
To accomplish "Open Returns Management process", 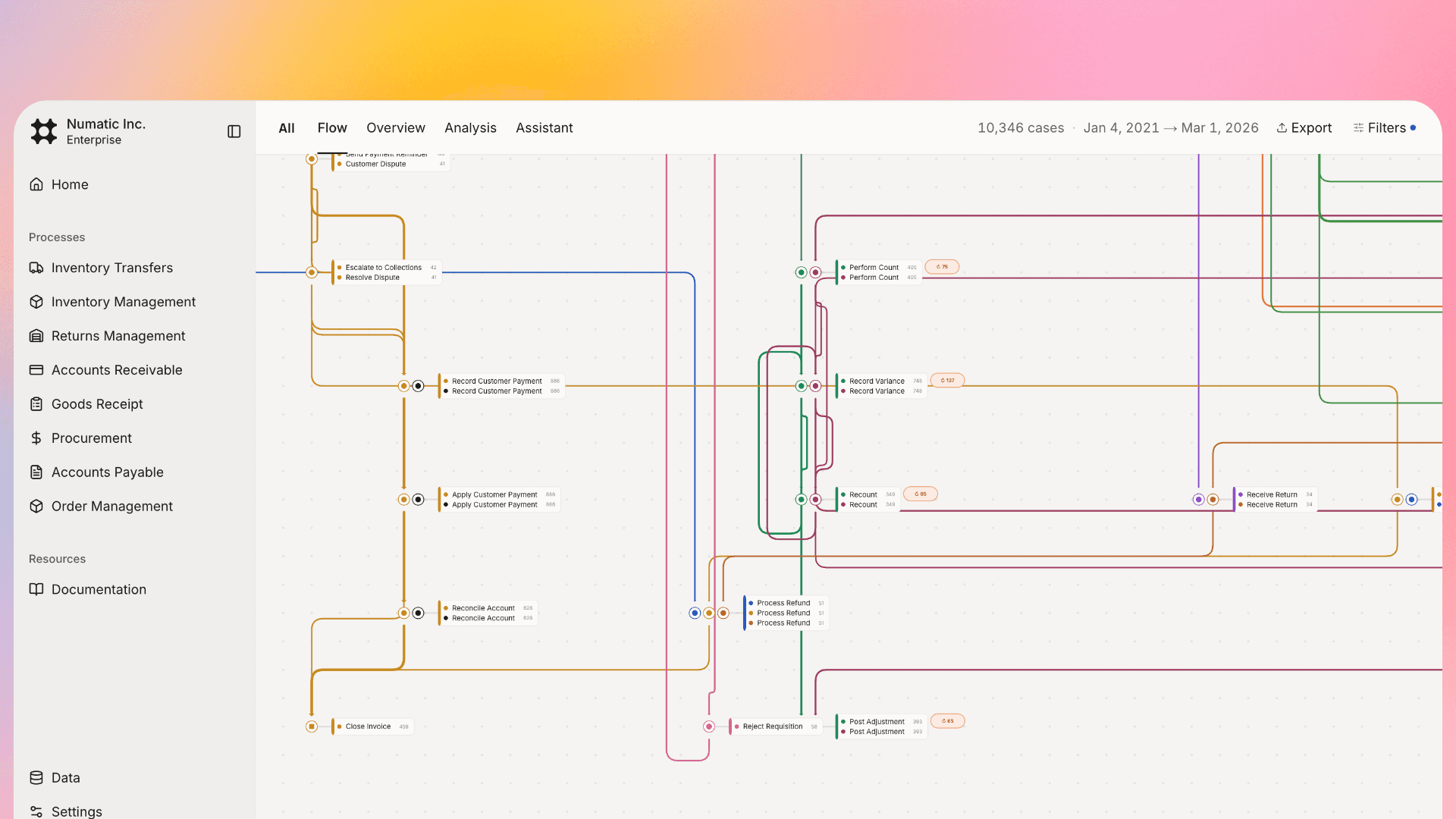I will [x=118, y=336].
